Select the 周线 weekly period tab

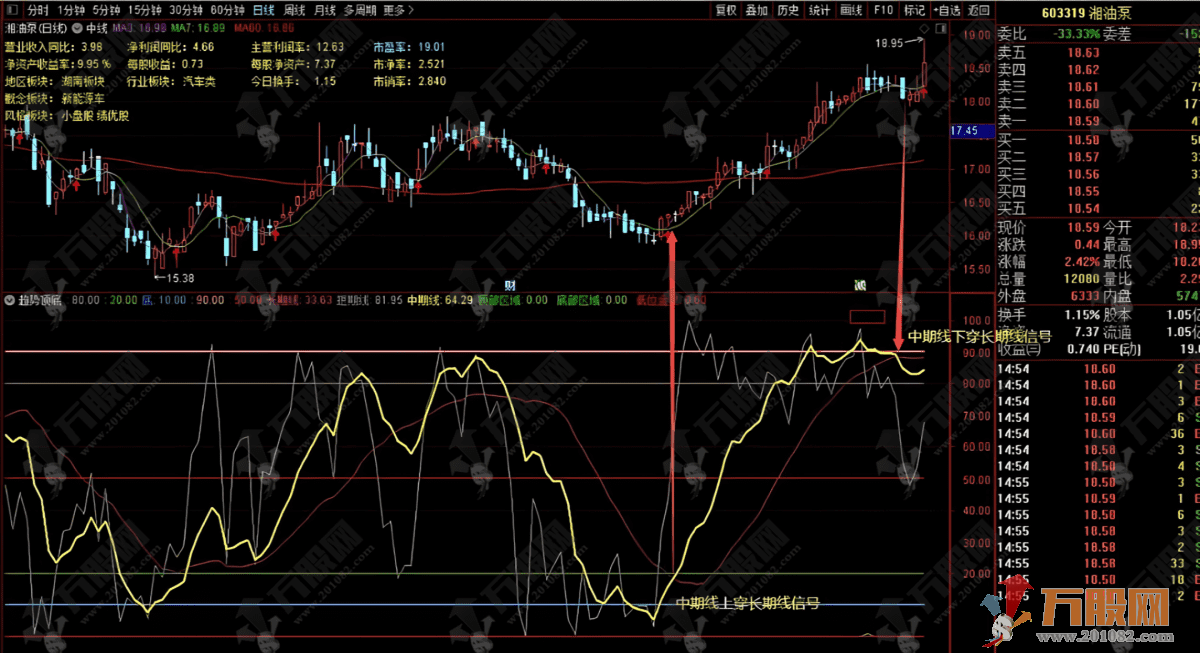tap(295, 10)
